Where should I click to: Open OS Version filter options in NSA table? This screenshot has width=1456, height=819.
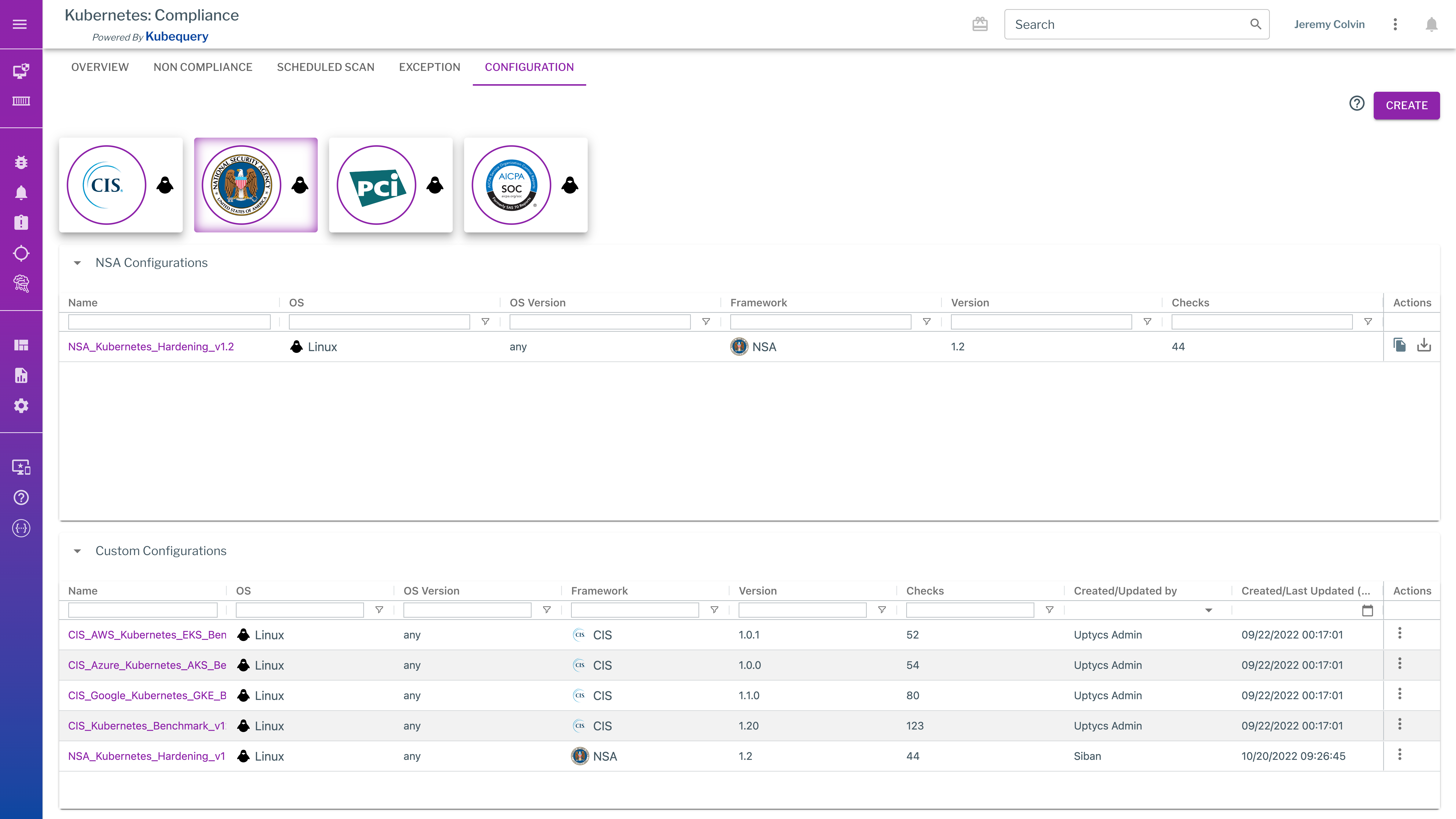(x=706, y=322)
